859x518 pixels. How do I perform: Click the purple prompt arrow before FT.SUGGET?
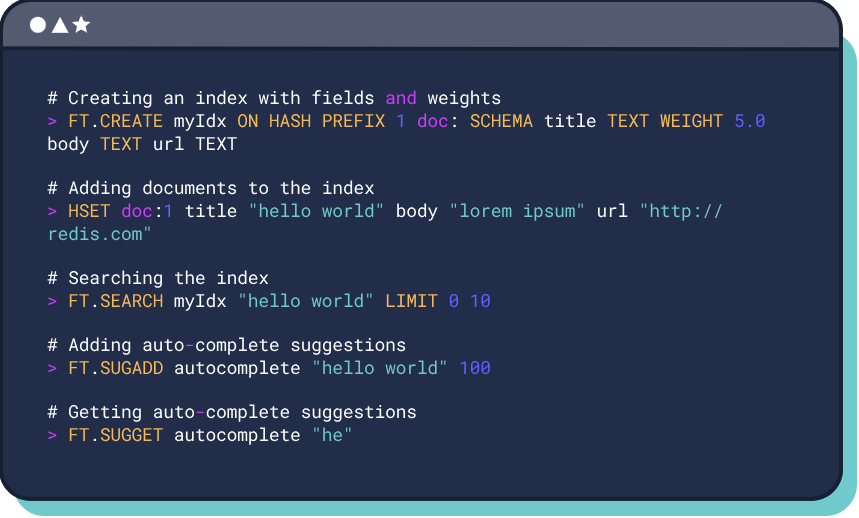pos(53,435)
